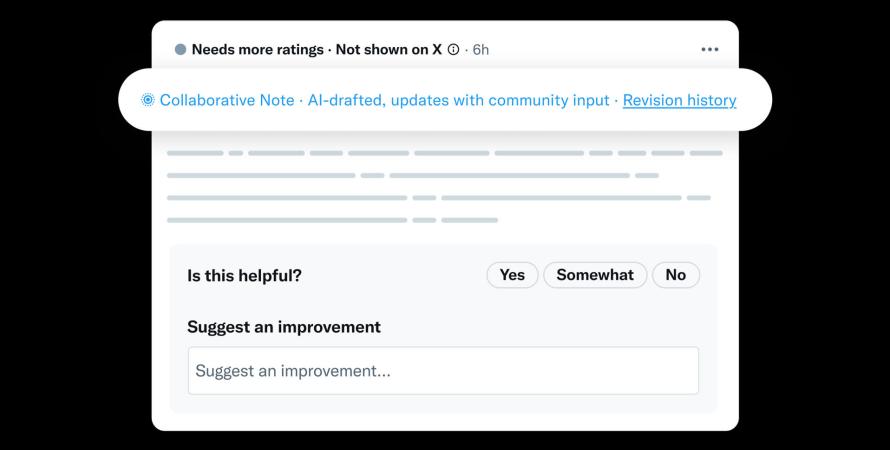Viewport: 890px width, 450px height.
Task: Click the AI-drafted, updates with community input text
Action: [x=457, y=100]
